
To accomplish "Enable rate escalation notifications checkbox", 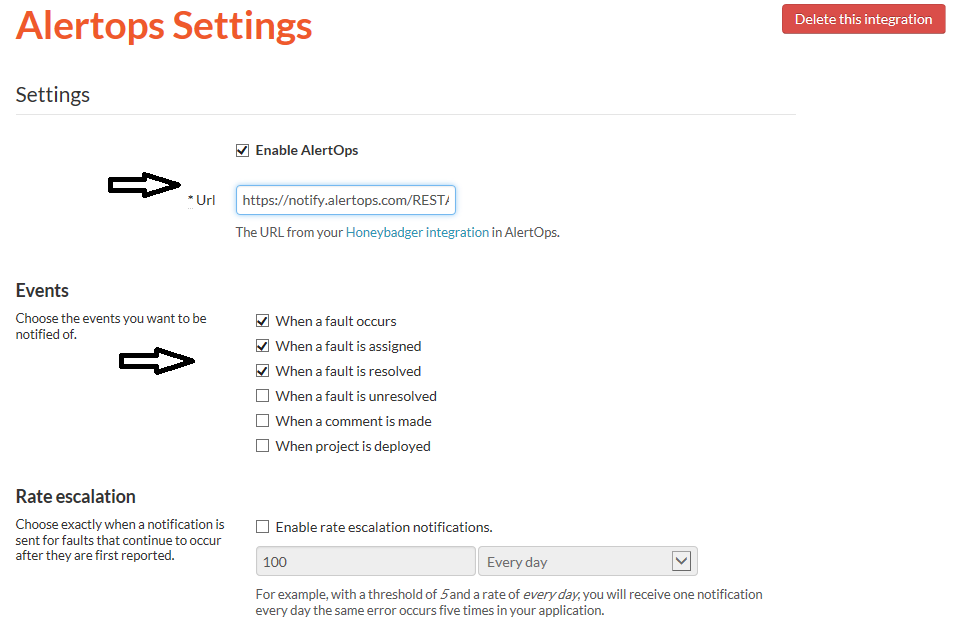I will point(263,527).
